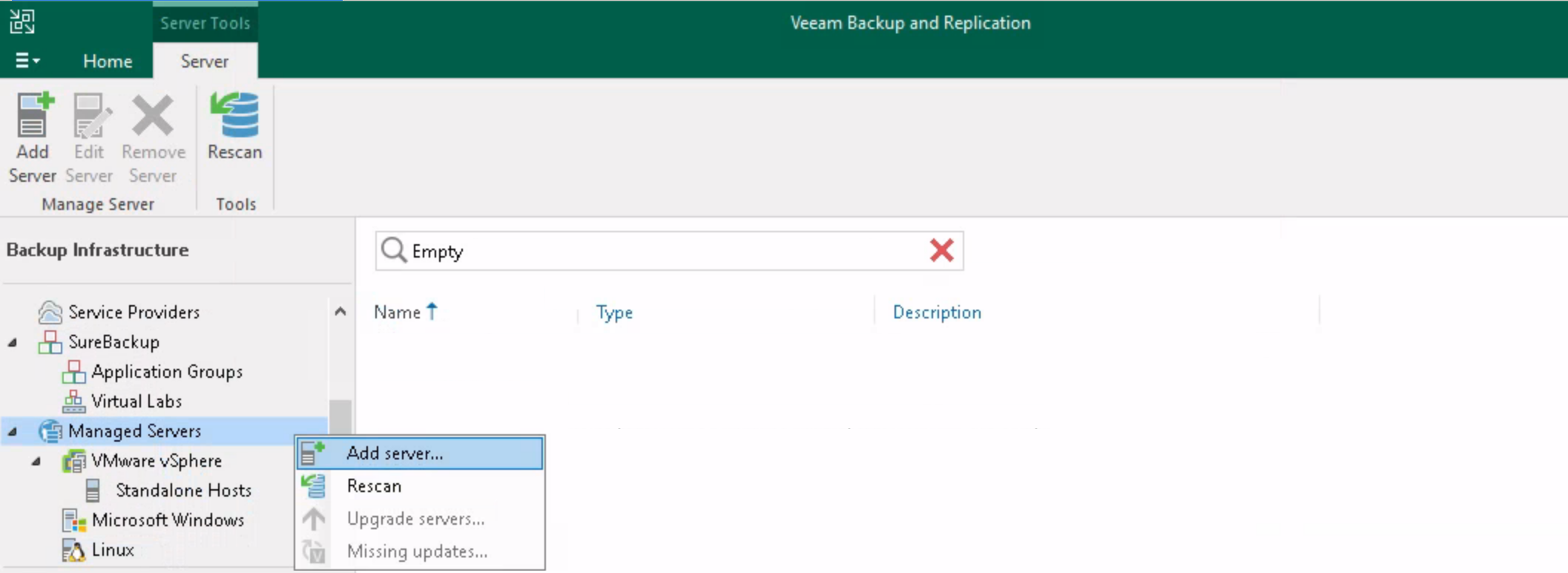Sort by the Description column header
This screenshot has width=1568, height=573.
tap(937, 312)
